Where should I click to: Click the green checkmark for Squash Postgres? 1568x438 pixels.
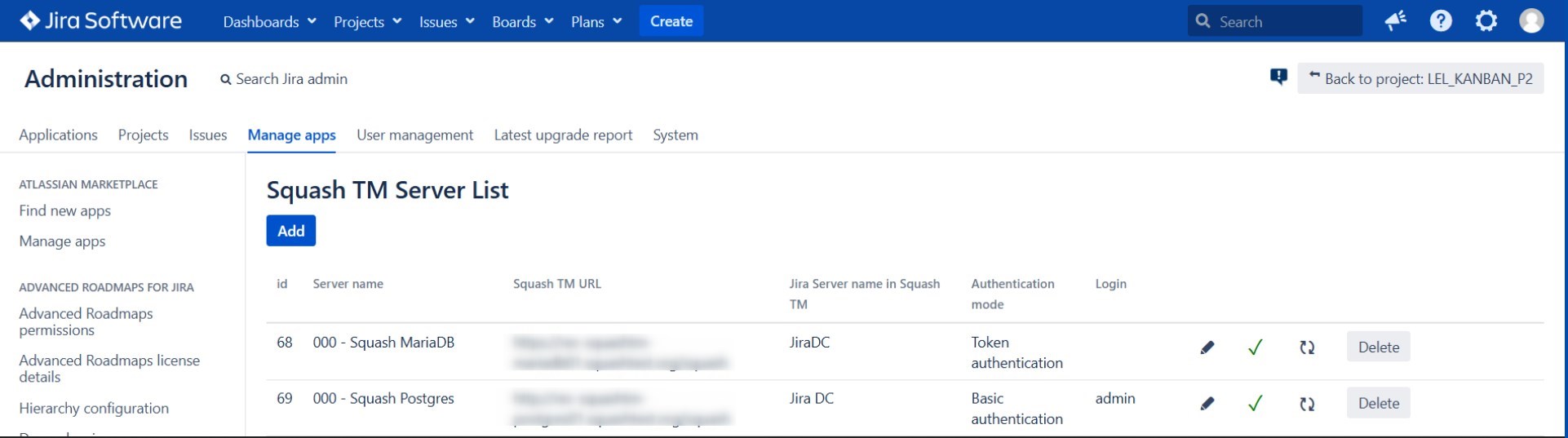click(x=1255, y=404)
